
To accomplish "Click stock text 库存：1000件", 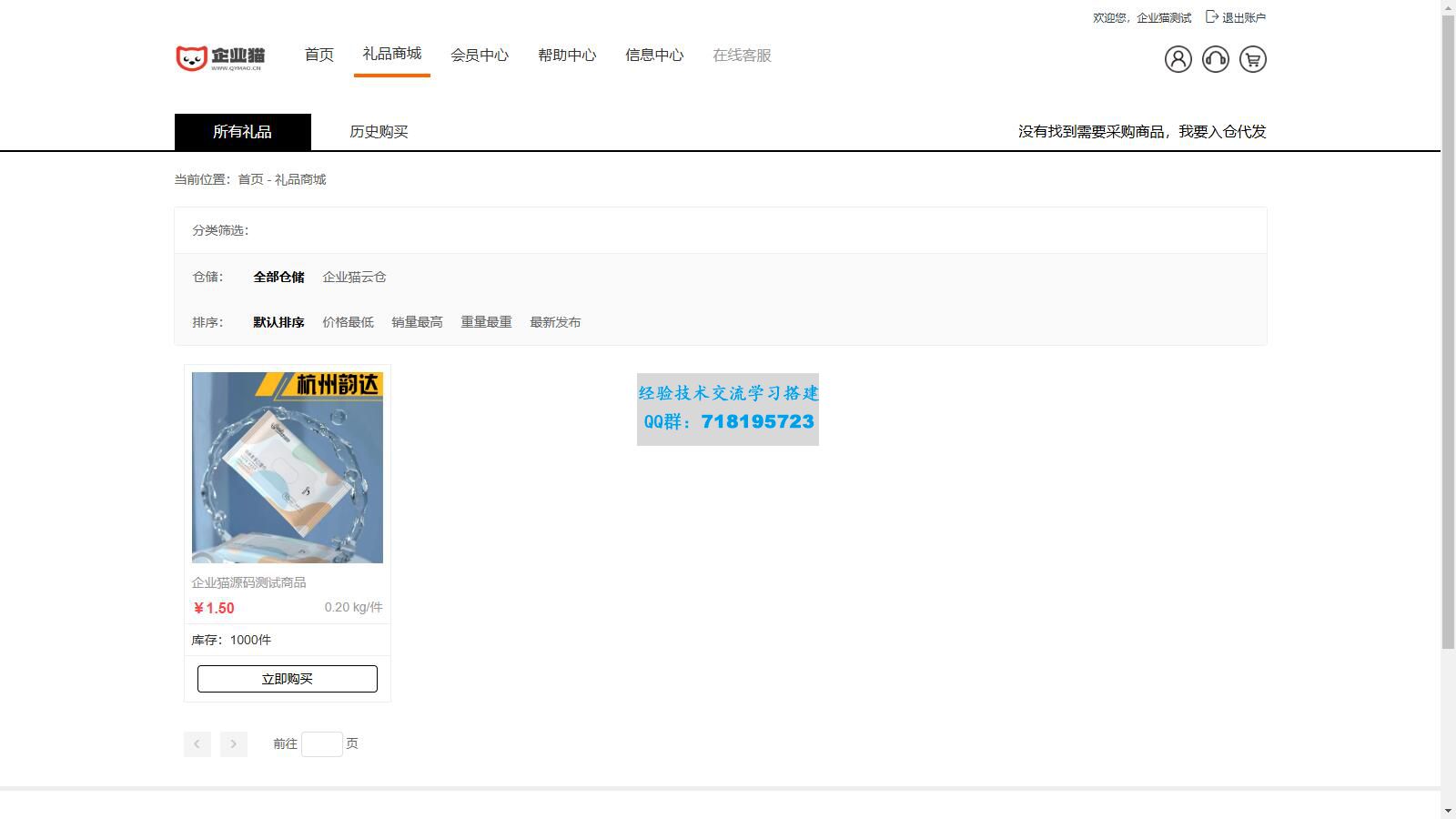I will click(231, 640).
